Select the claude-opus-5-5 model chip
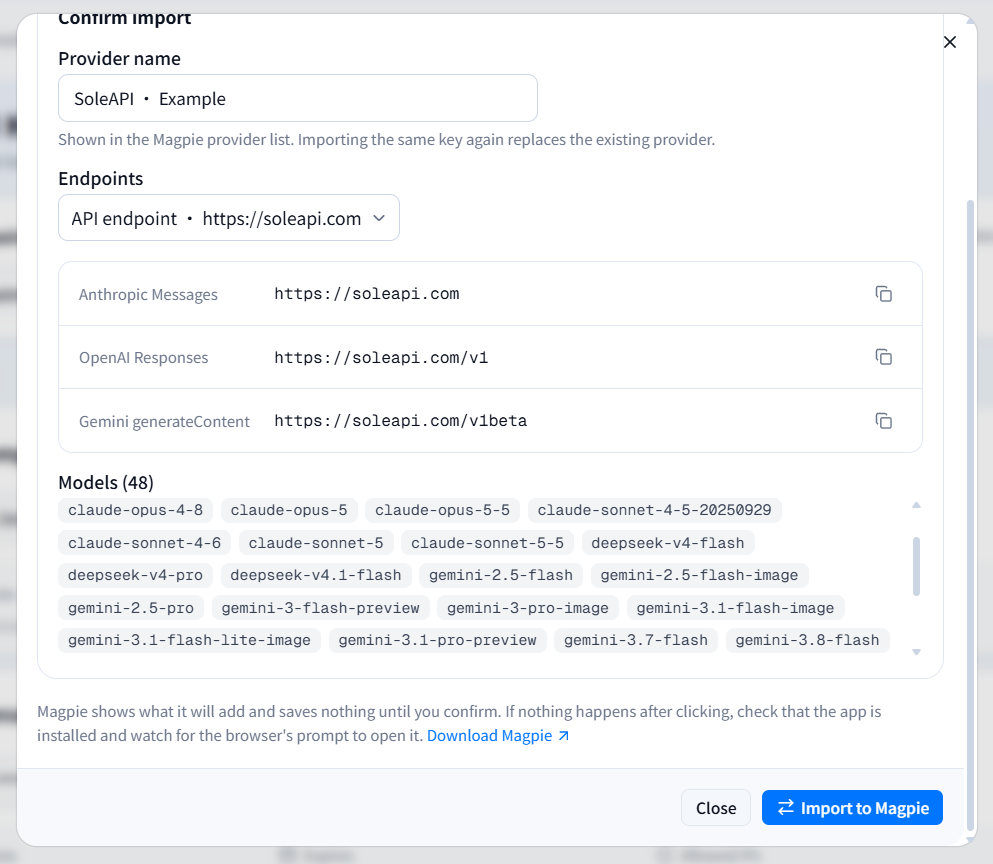This screenshot has width=993, height=864. click(442, 510)
